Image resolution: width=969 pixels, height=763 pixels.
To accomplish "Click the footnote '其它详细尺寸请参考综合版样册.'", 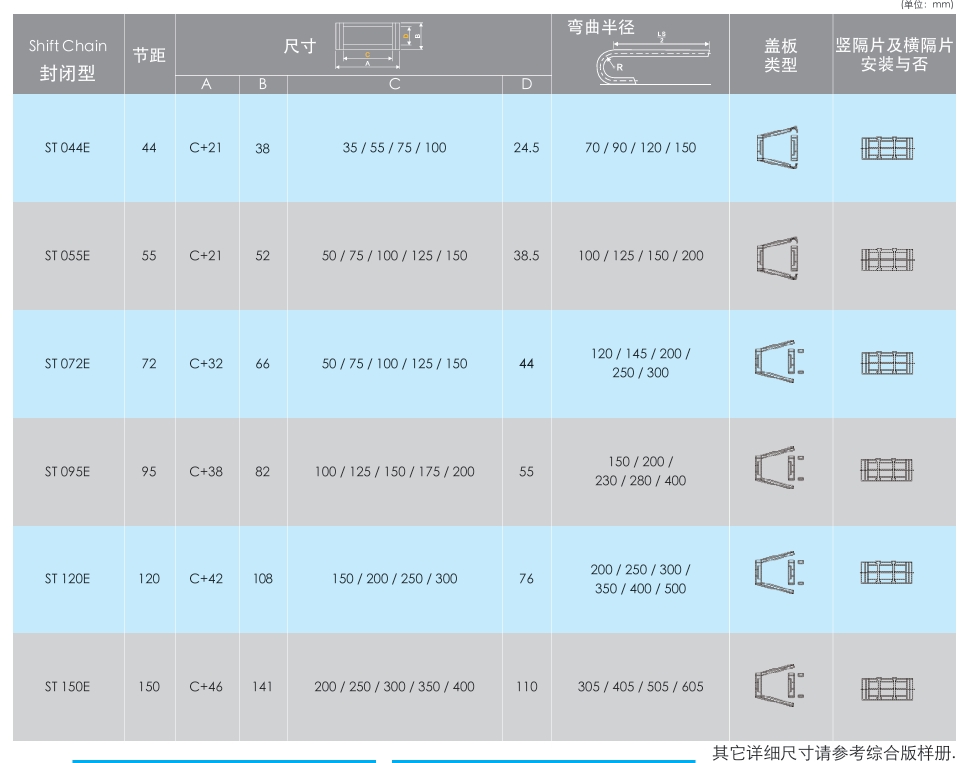I will point(834,752).
